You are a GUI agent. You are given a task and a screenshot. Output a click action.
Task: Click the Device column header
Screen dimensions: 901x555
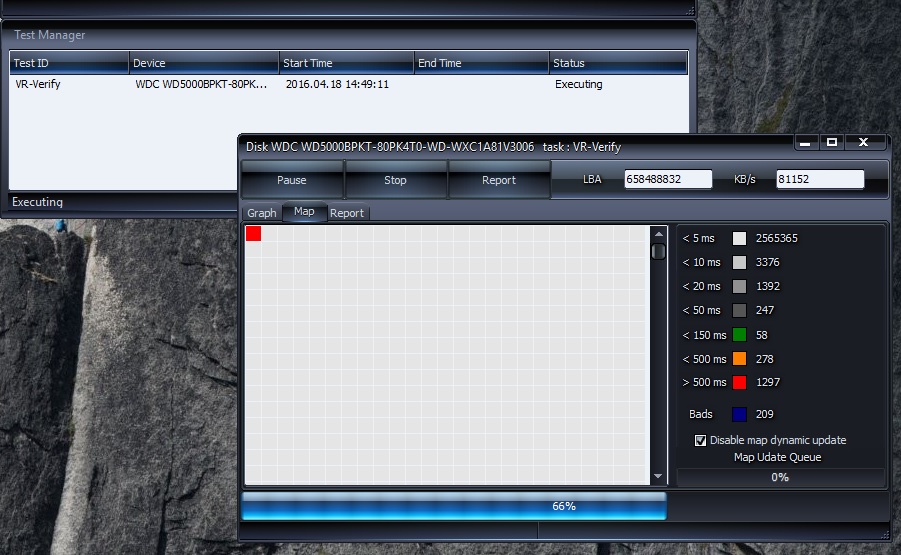point(204,63)
